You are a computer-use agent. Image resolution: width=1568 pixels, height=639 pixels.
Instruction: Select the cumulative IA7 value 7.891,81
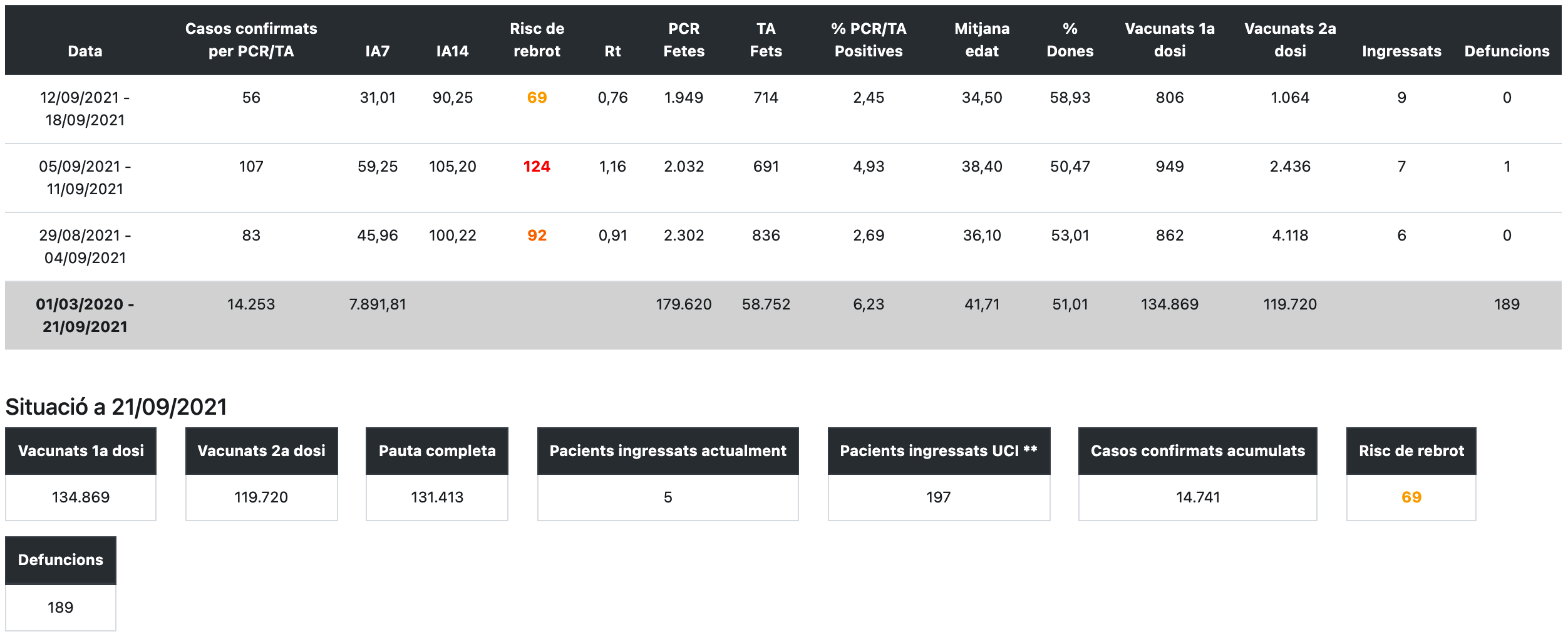[377, 304]
